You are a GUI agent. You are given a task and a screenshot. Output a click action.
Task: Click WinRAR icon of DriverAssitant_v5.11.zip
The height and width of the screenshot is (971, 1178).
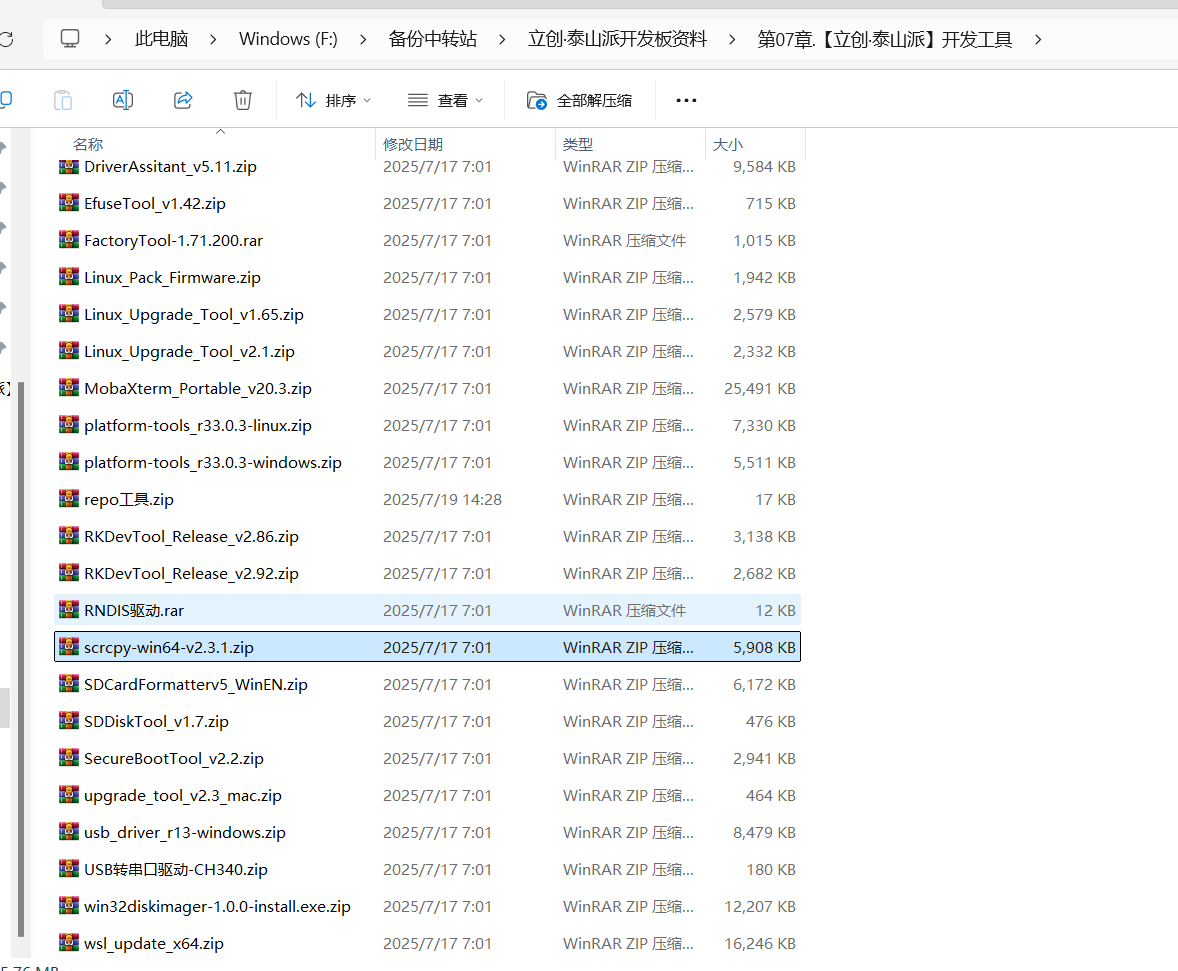tap(68, 166)
